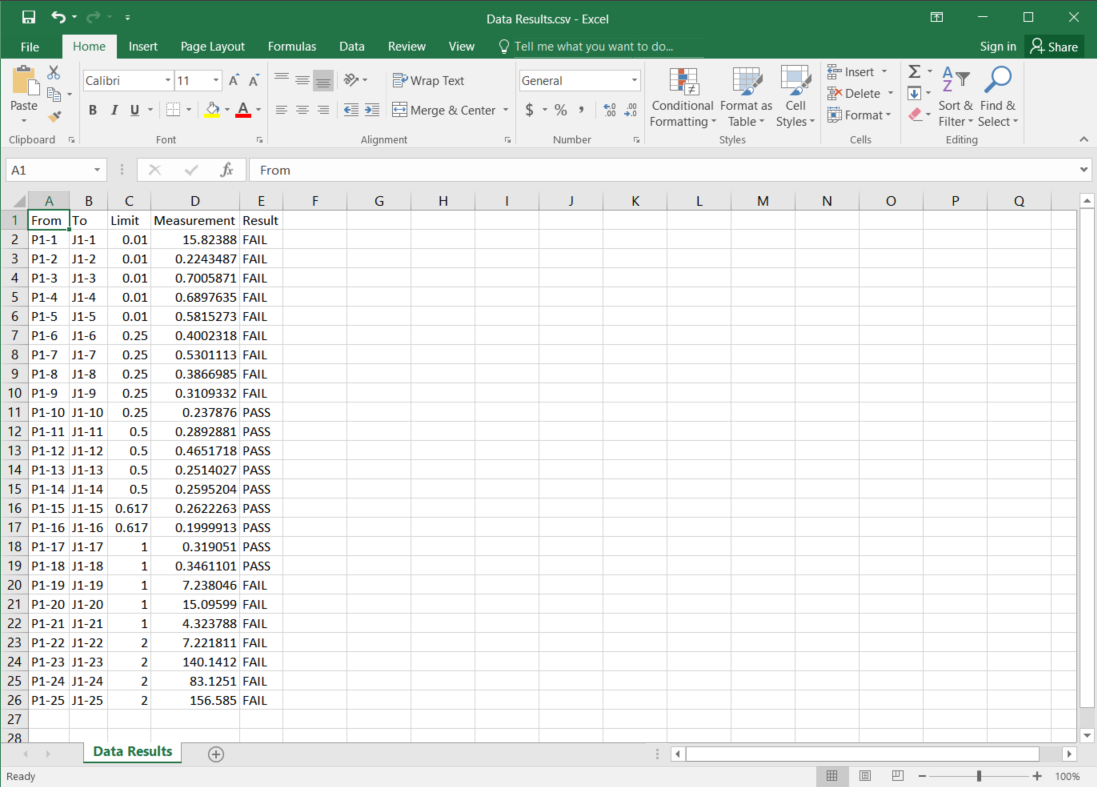Expand the Name Box dropdown arrow

[97, 170]
